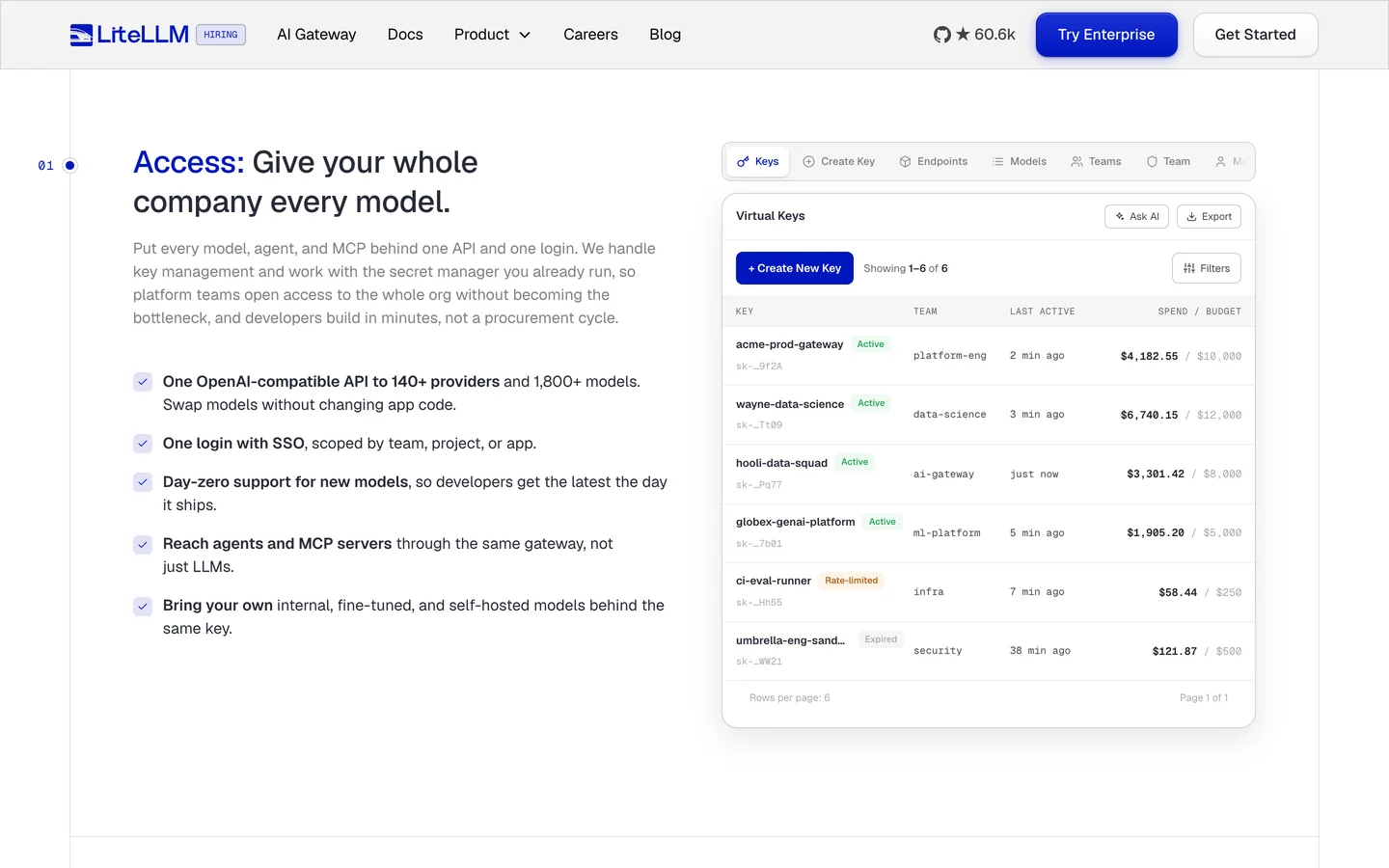The height and width of the screenshot is (868, 1389).
Task: Click the sparkle icon in Ask AI
Action: click(1120, 217)
